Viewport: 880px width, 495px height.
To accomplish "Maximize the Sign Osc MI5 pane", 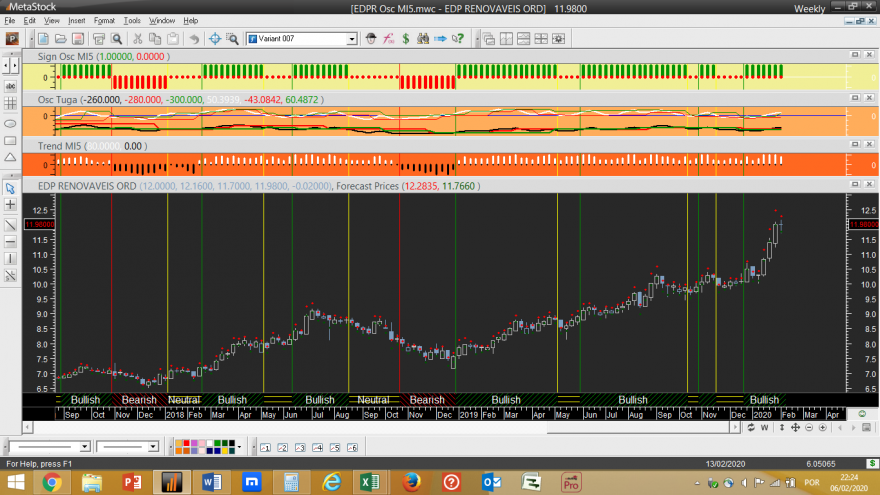I will point(855,55).
